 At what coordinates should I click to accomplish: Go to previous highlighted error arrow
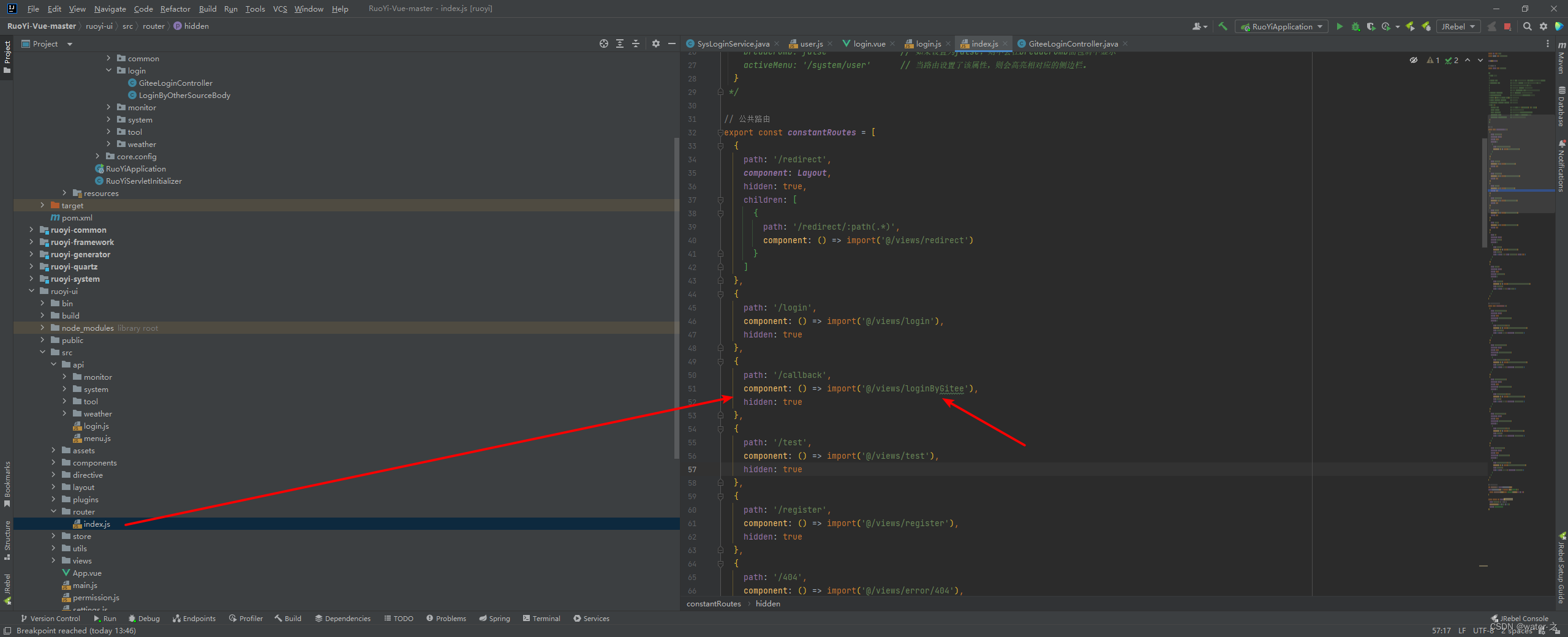click(x=1468, y=60)
